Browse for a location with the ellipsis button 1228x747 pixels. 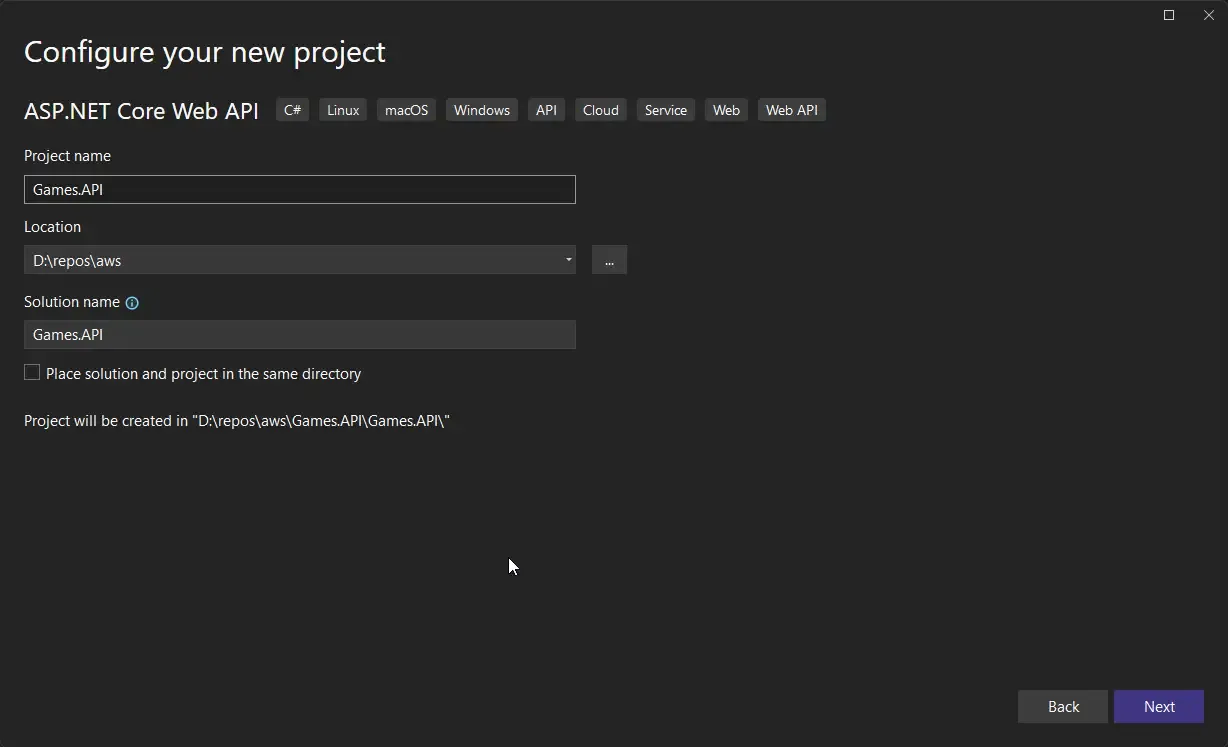[609, 260]
